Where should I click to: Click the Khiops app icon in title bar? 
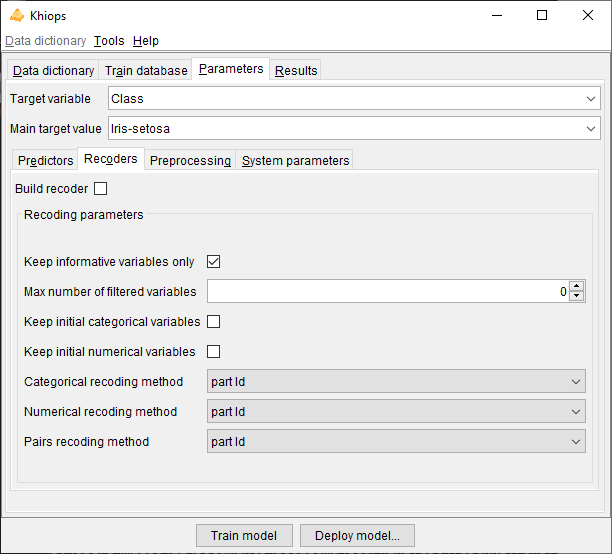tap(16, 16)
